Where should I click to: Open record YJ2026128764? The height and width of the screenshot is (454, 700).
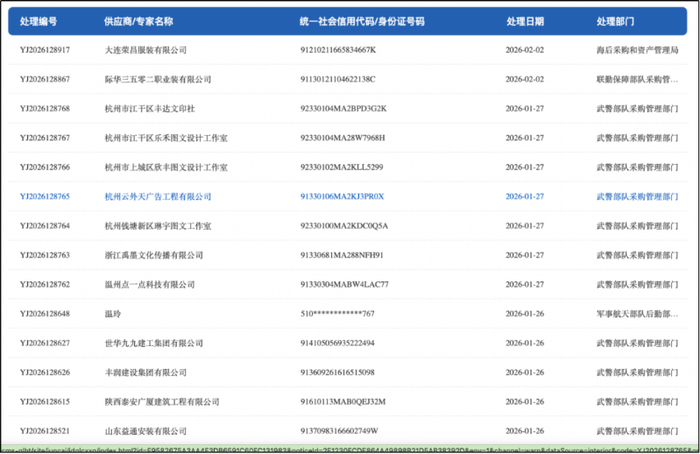[45, 226]
